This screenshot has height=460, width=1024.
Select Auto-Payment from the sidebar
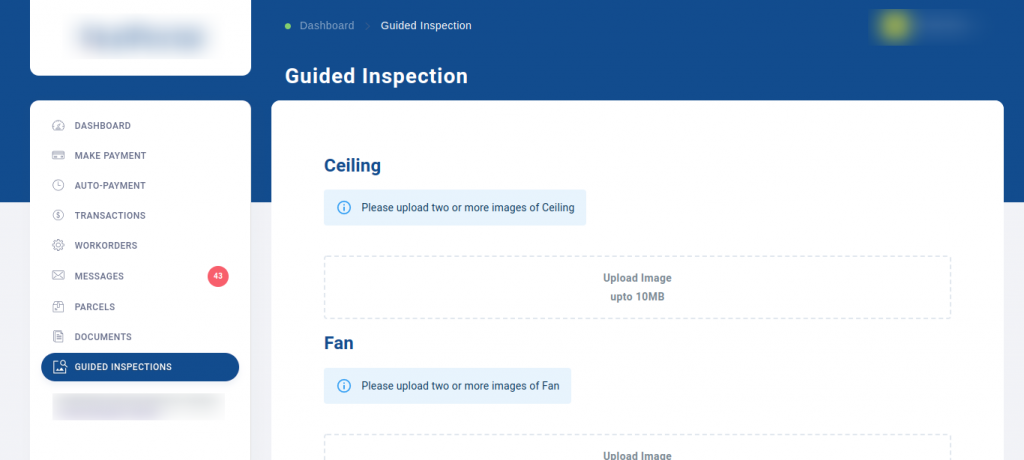pos(110,186)
